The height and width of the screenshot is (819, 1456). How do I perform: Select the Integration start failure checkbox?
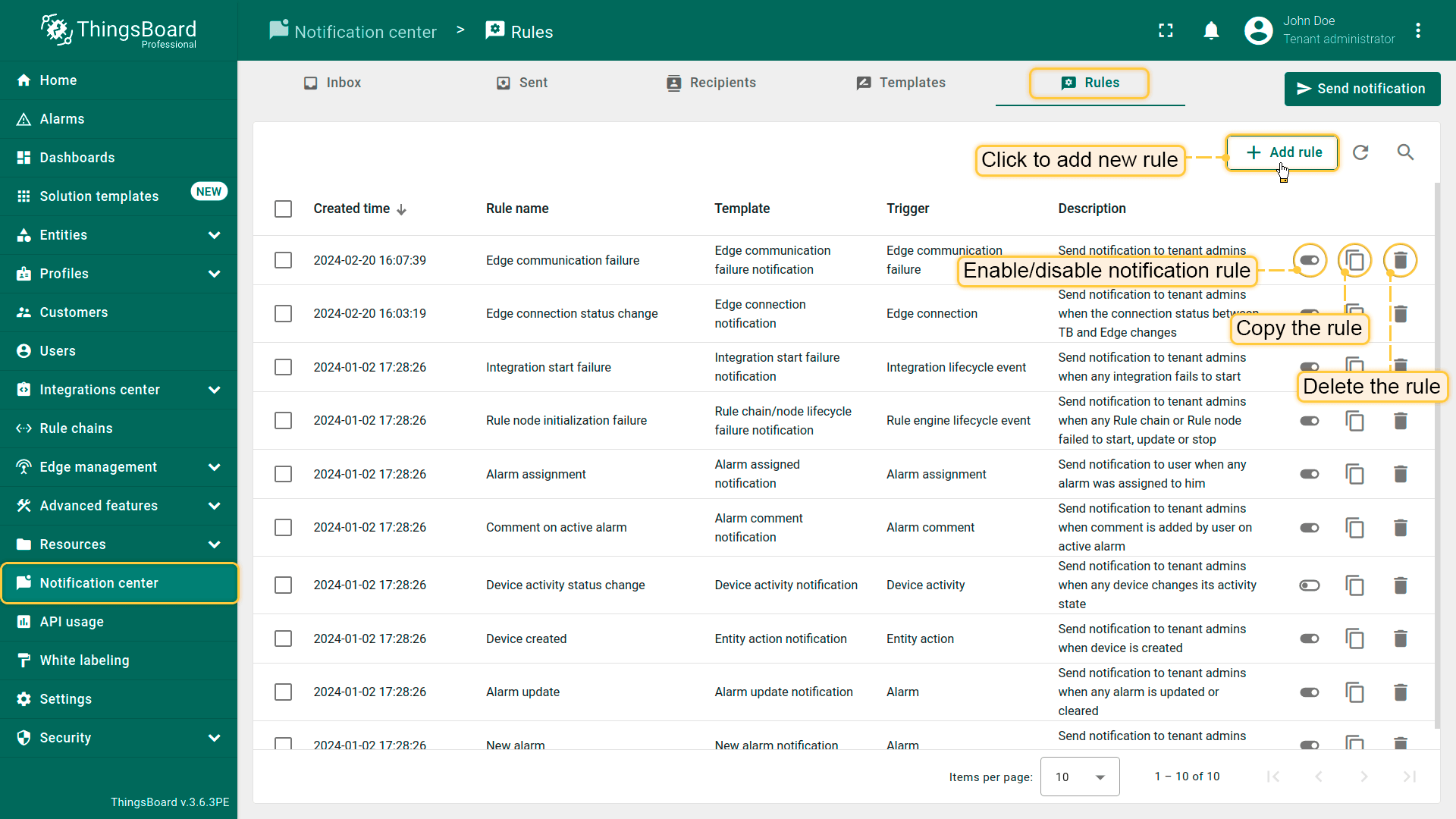click(283, 367)
